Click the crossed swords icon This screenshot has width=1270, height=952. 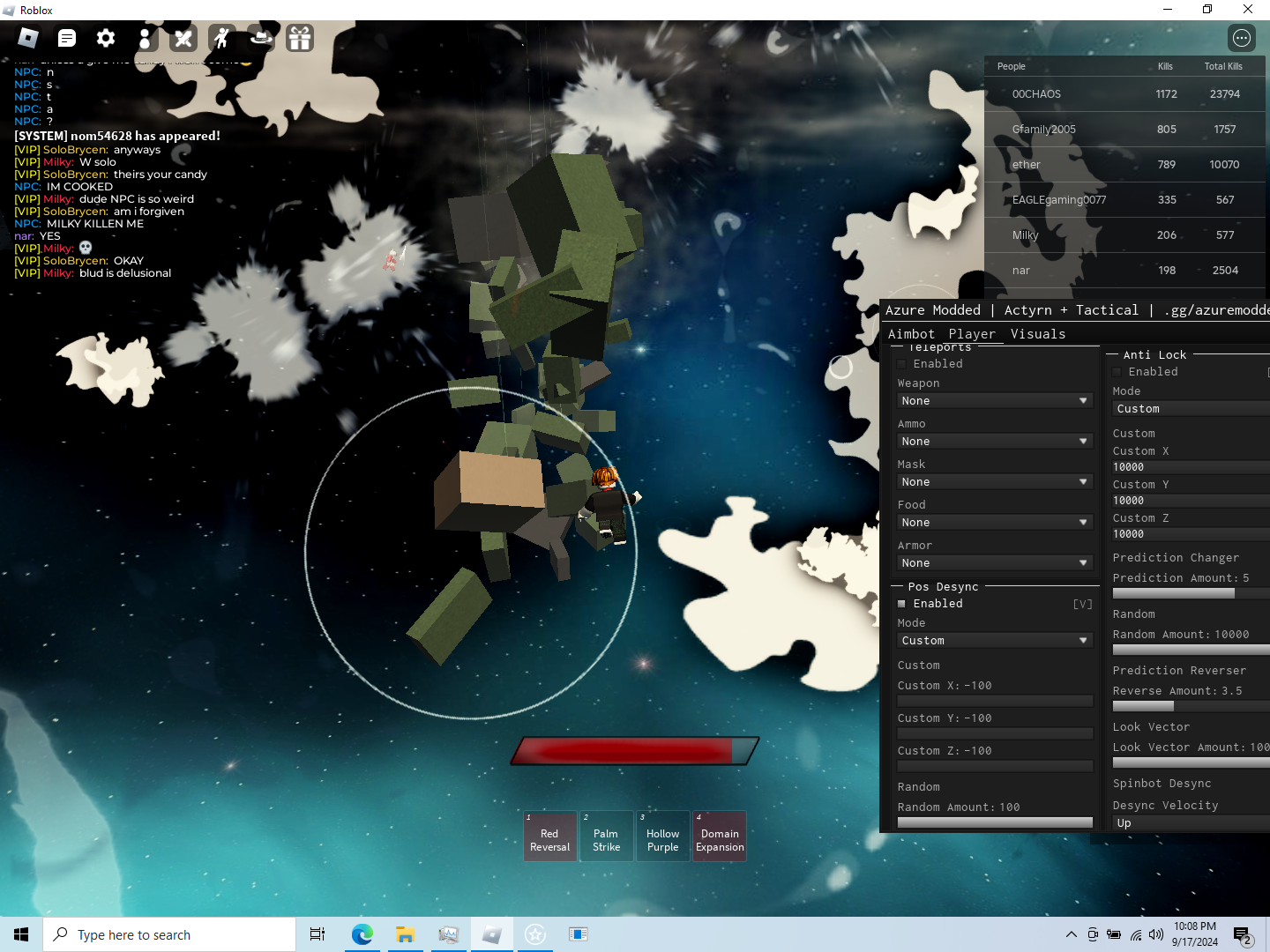click(183, 38)
